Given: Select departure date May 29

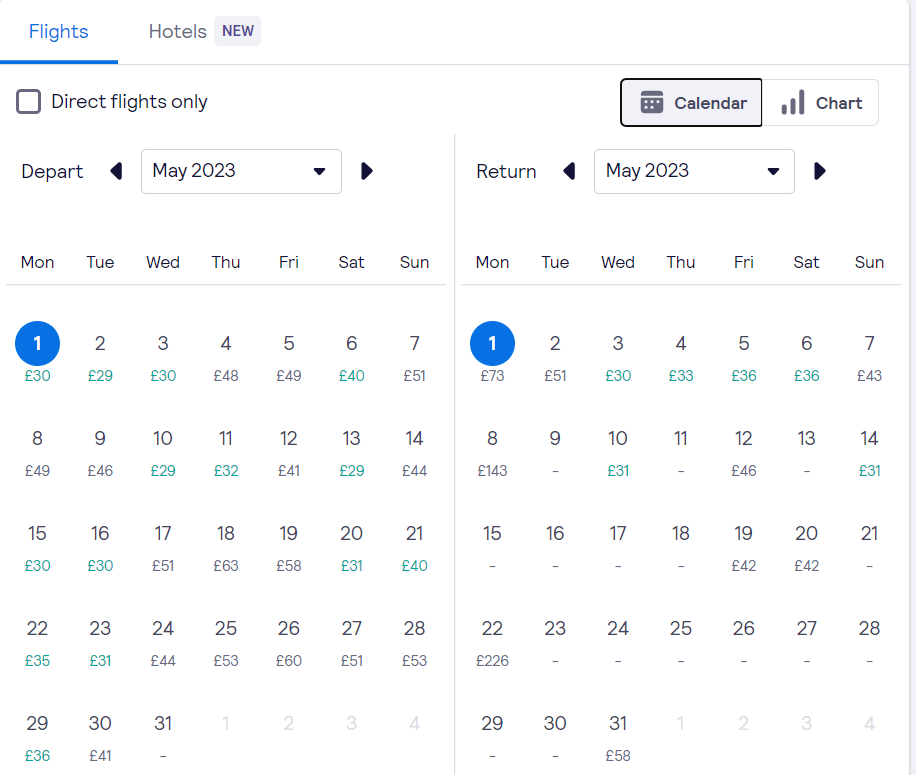Looking at the screenshot, I should (x=37, y=737).
